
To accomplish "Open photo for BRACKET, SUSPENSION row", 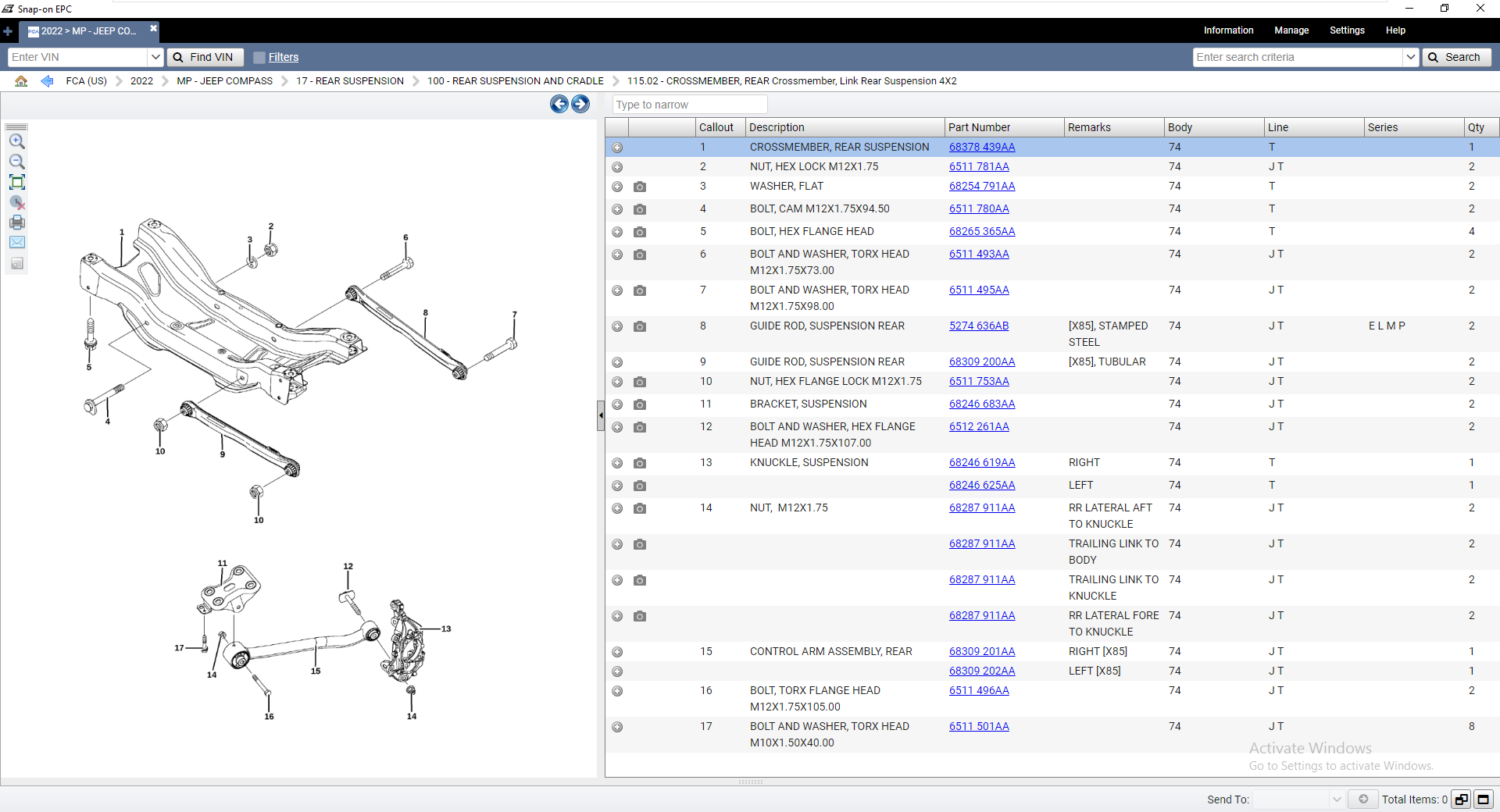I will [x=640, y=404].
